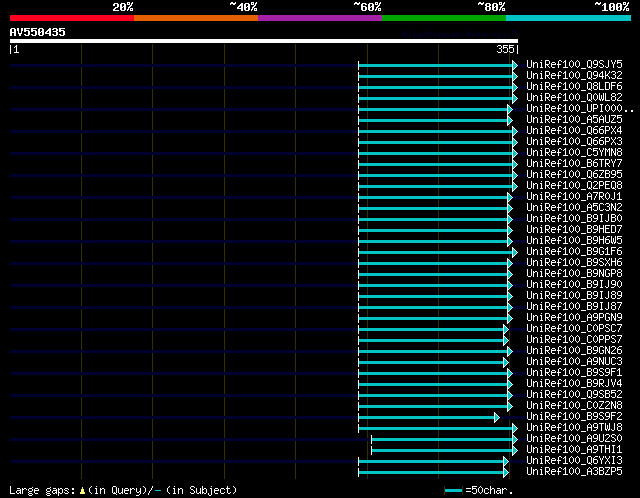This screenshot has height=498, width=640.
Task: Select label UniRef100_Q2PEQ8
Action: point(574,186)
